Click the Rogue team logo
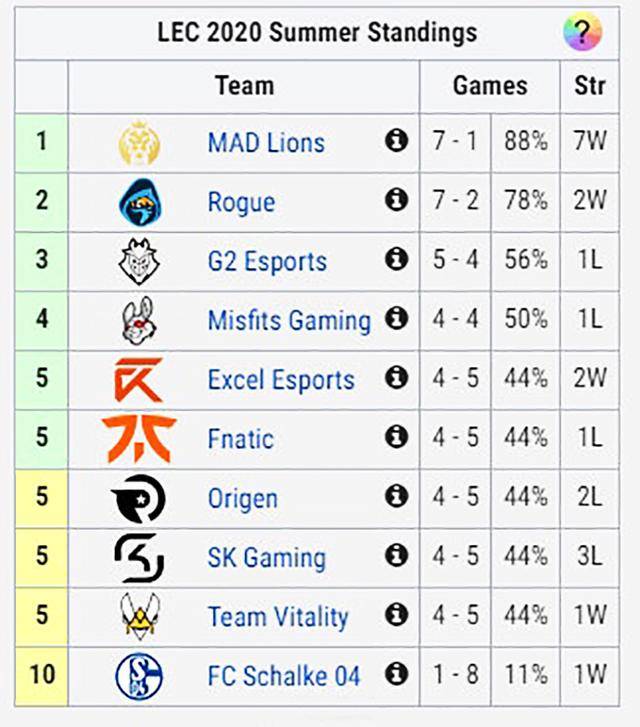 (138, 201)
